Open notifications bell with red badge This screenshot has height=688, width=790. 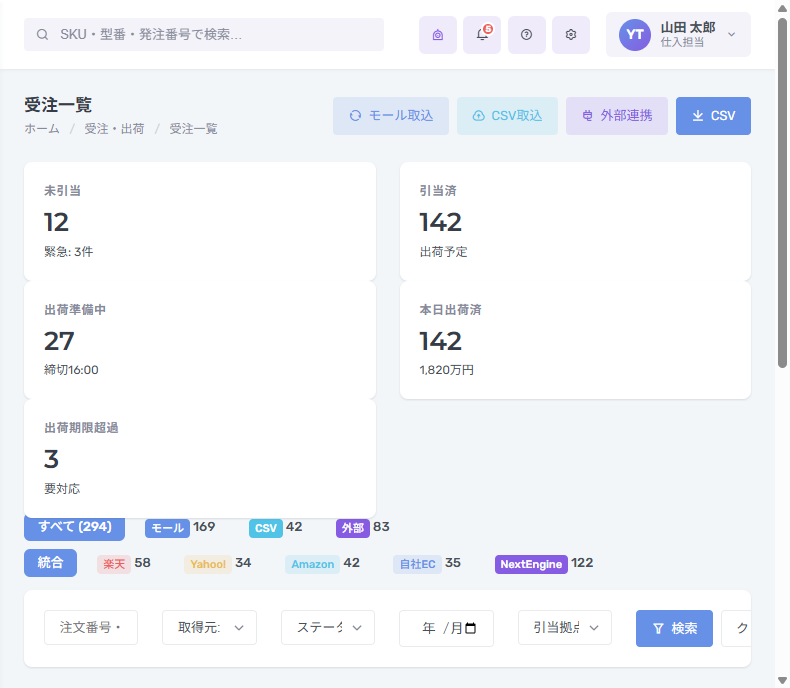482,35
